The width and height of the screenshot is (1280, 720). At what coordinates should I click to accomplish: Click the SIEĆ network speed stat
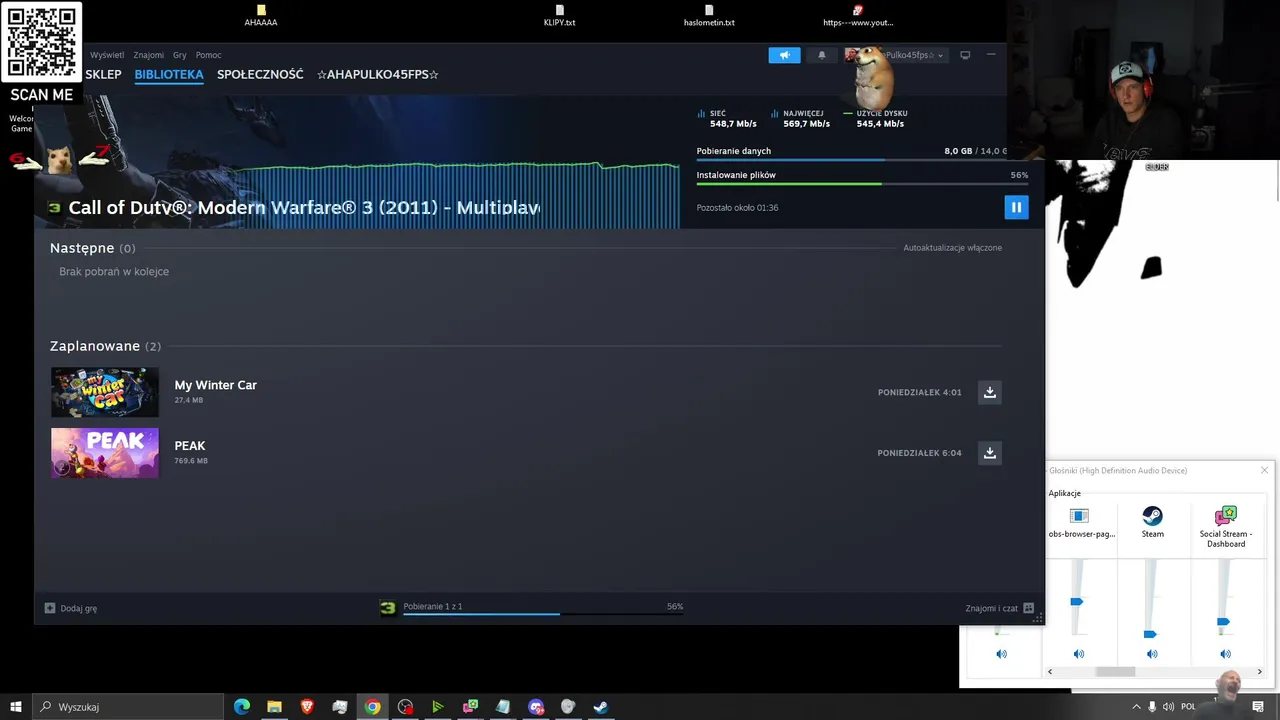point(727,119)
